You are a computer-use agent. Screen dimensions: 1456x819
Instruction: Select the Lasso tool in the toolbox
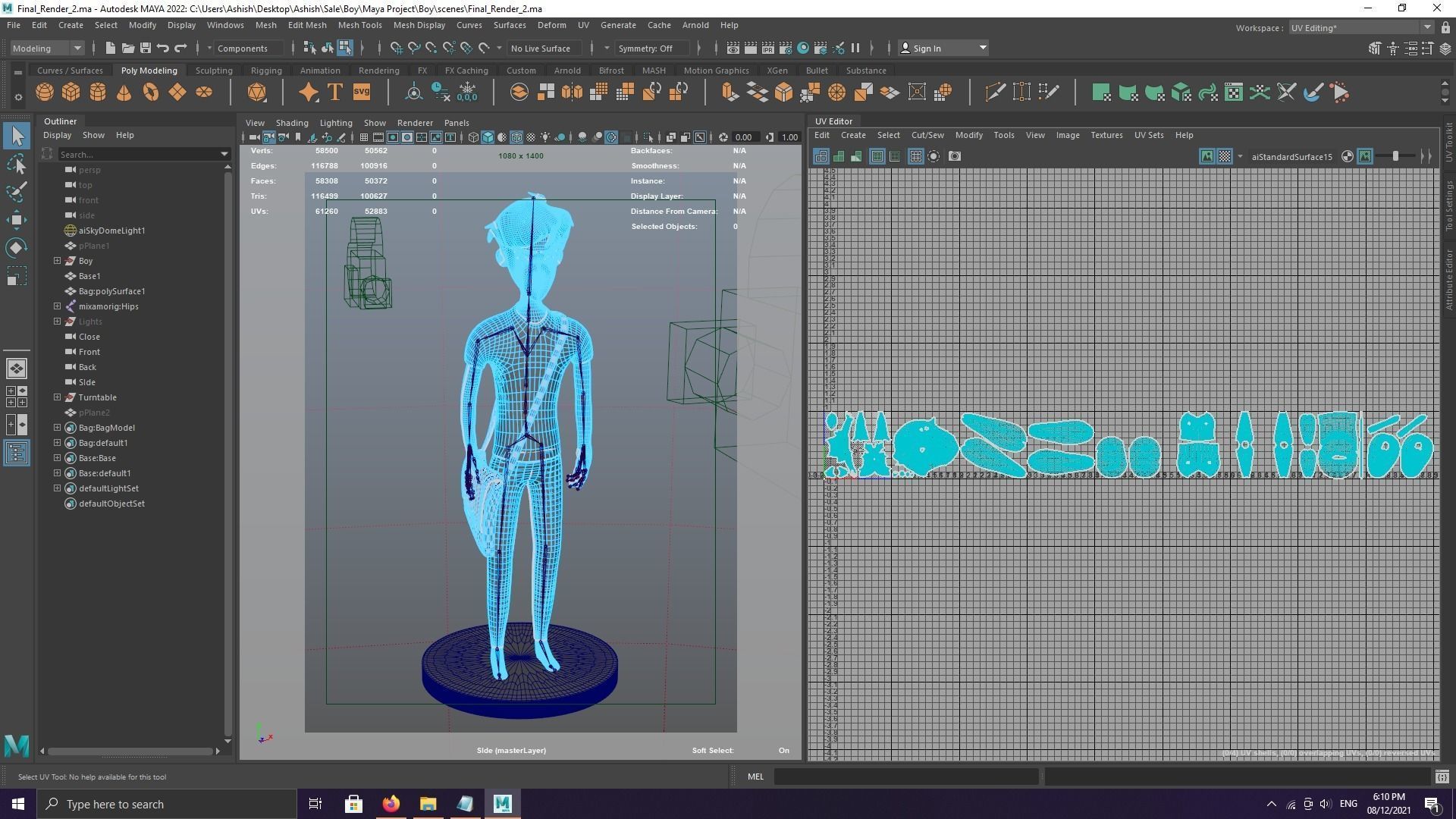(17, 164)
